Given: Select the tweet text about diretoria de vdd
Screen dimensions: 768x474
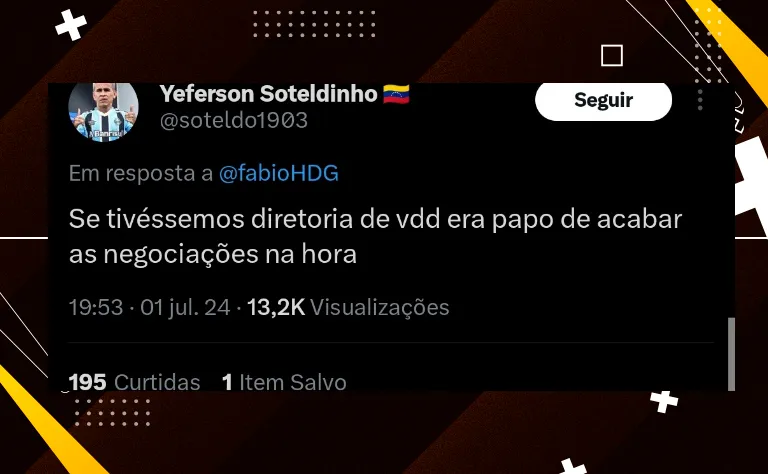Looking at the screenshot, I should point(375,237).
